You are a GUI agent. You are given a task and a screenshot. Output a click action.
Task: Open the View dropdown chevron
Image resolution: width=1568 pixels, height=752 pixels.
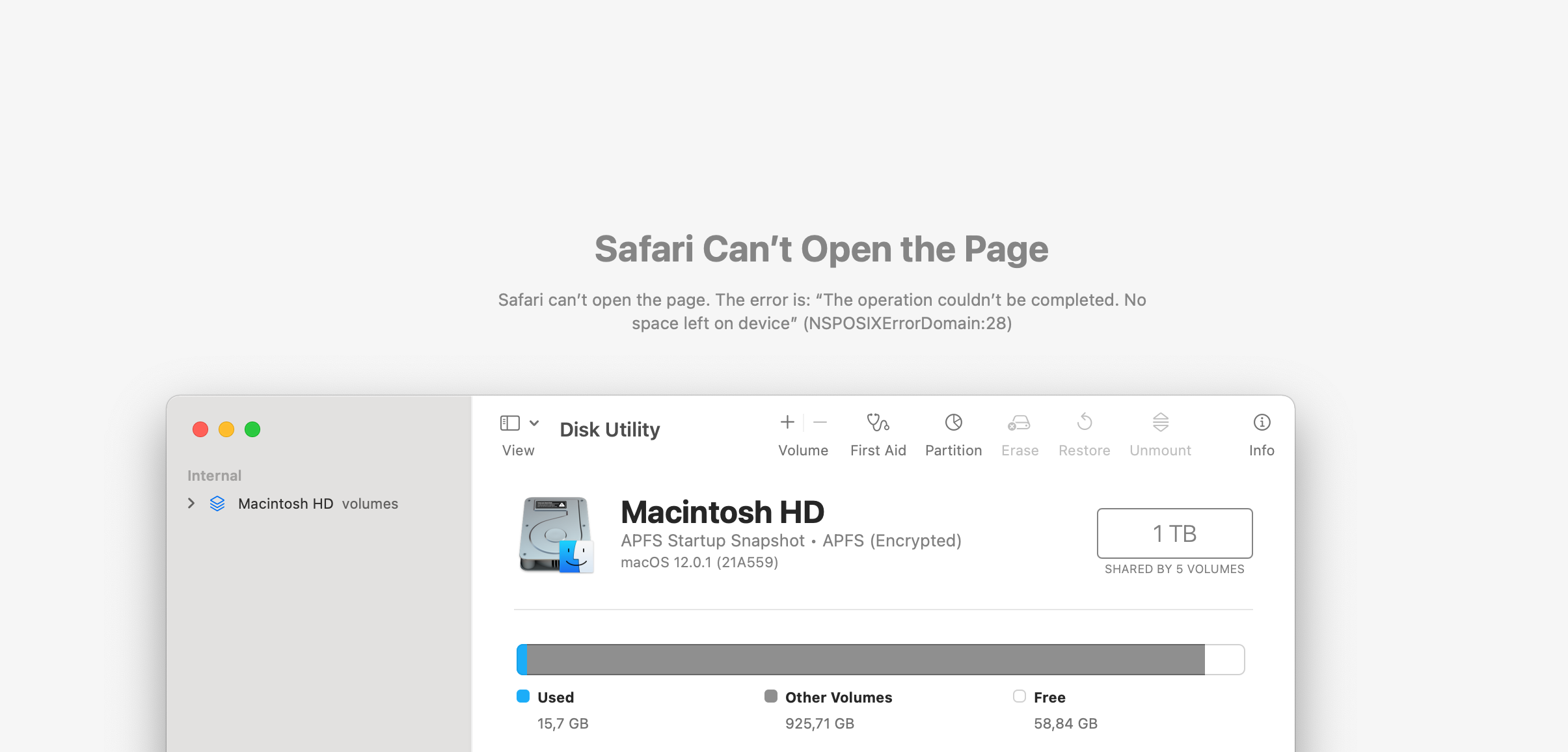pos(534,423)
